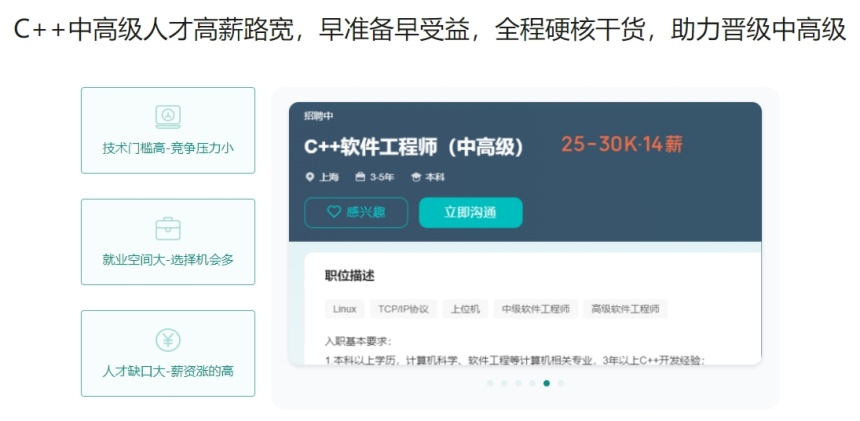
Task: Open the C++软件工程师（中高级） job title
Action: (414, 147)
